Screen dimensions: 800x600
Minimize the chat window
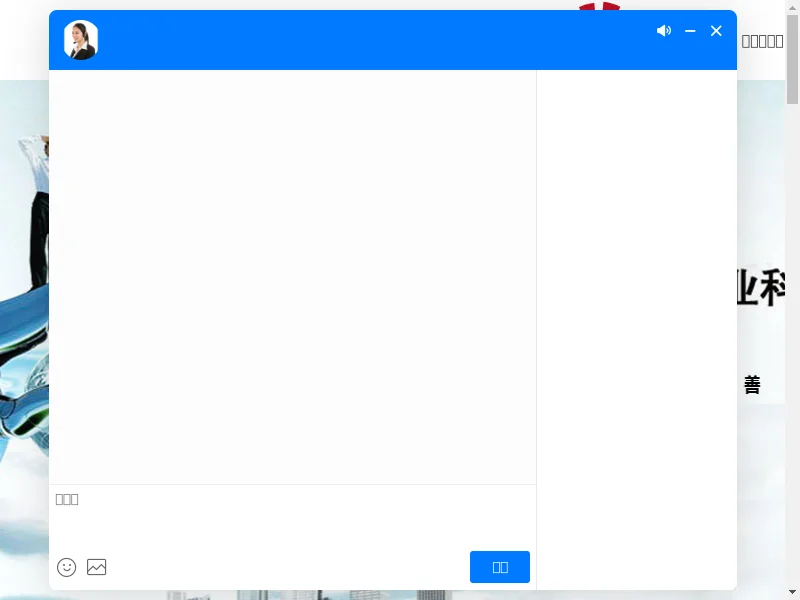click(x=690, y=31)
